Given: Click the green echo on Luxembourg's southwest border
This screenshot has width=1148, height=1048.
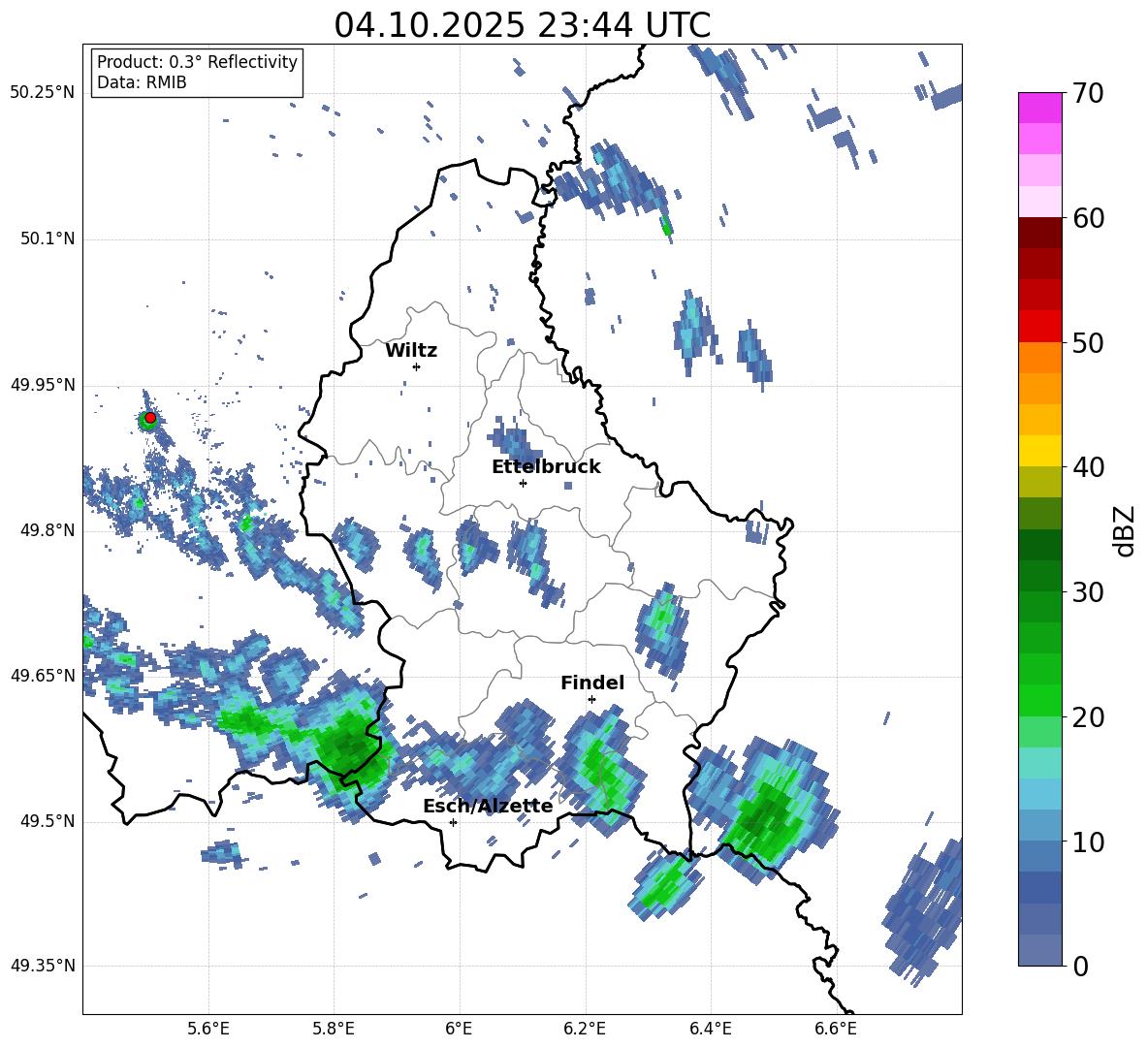Looking at the screenshot, I should (351, 750).
